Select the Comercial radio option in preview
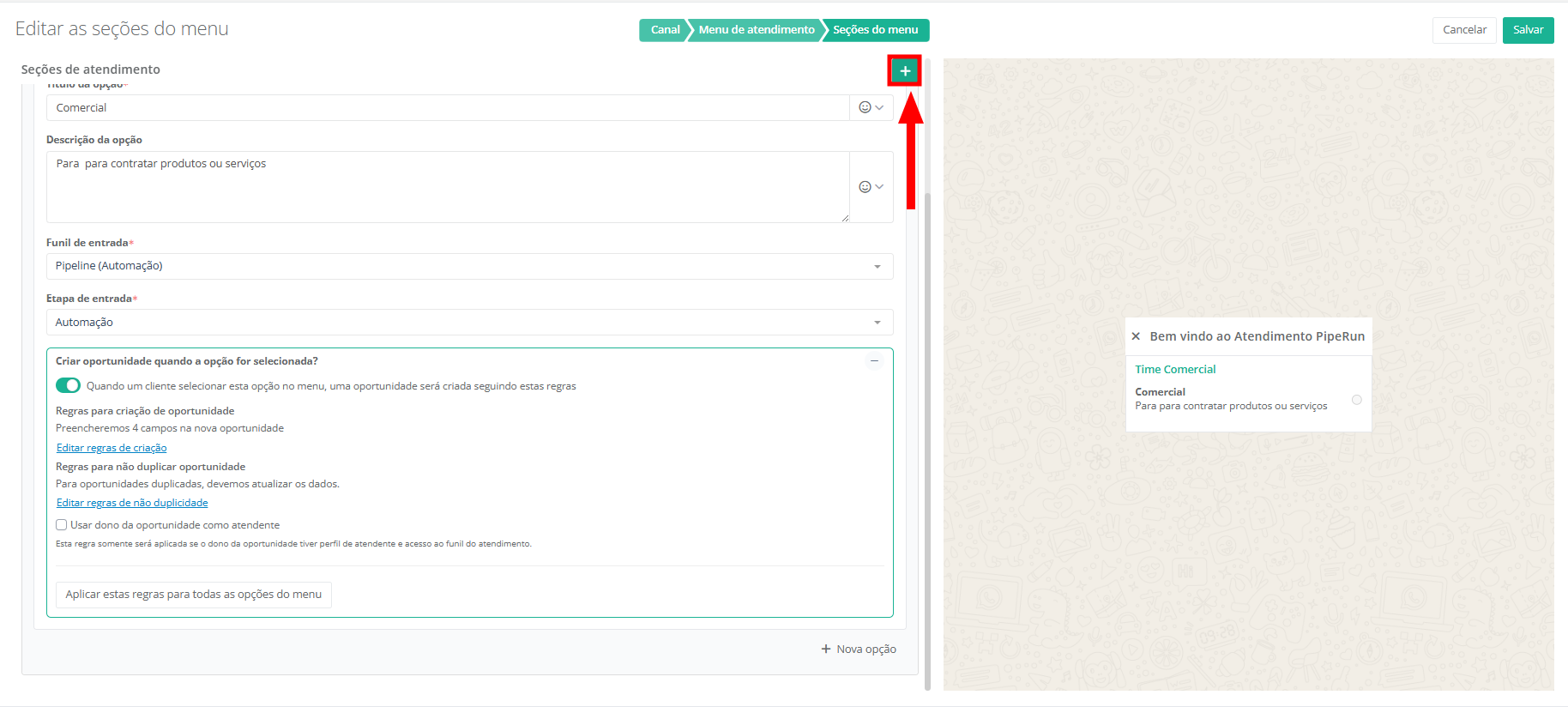The height and width of the screenshot is (707, 1568). 1356,400
